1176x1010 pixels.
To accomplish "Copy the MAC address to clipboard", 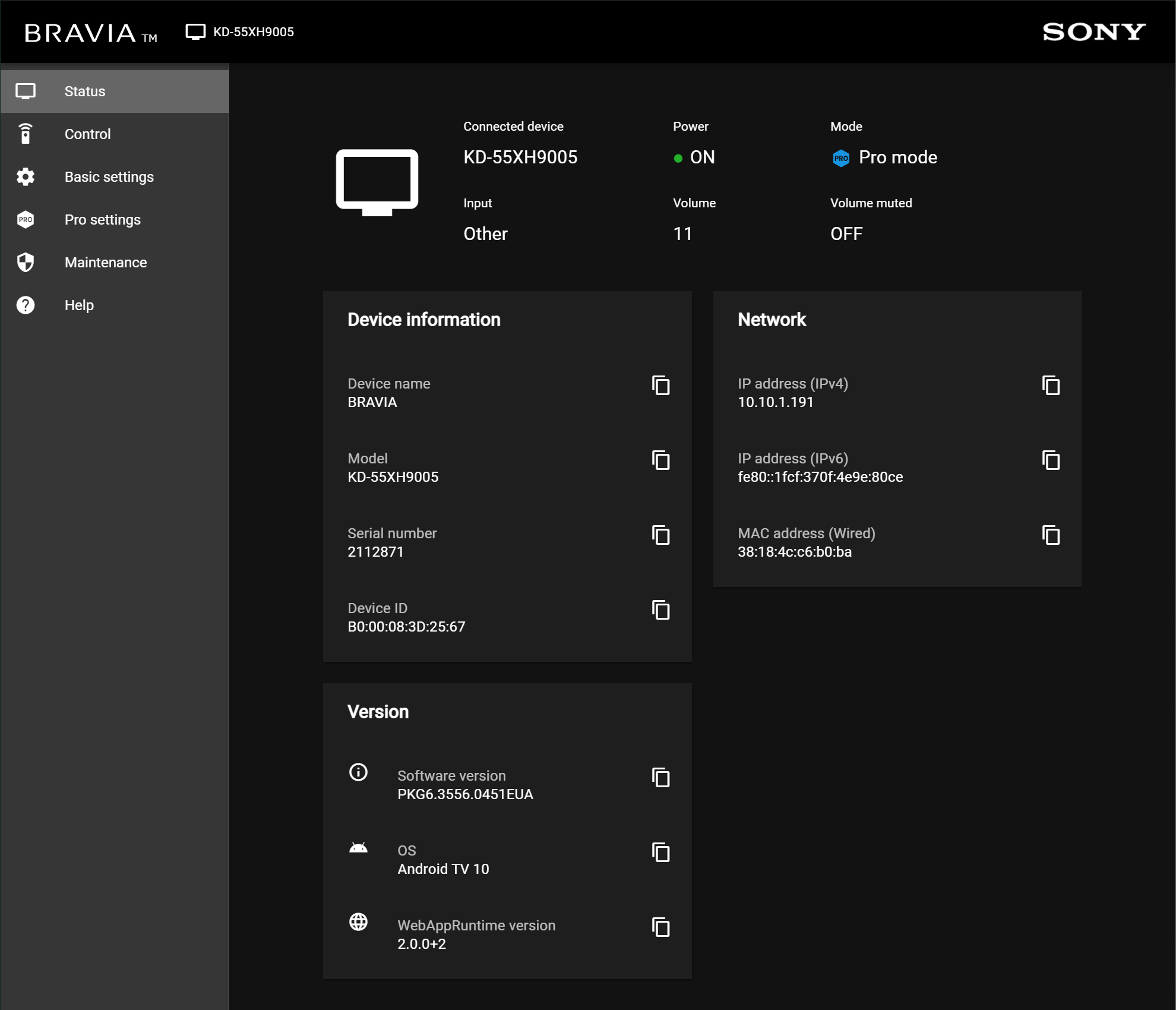I will [x=1051, y=535].
